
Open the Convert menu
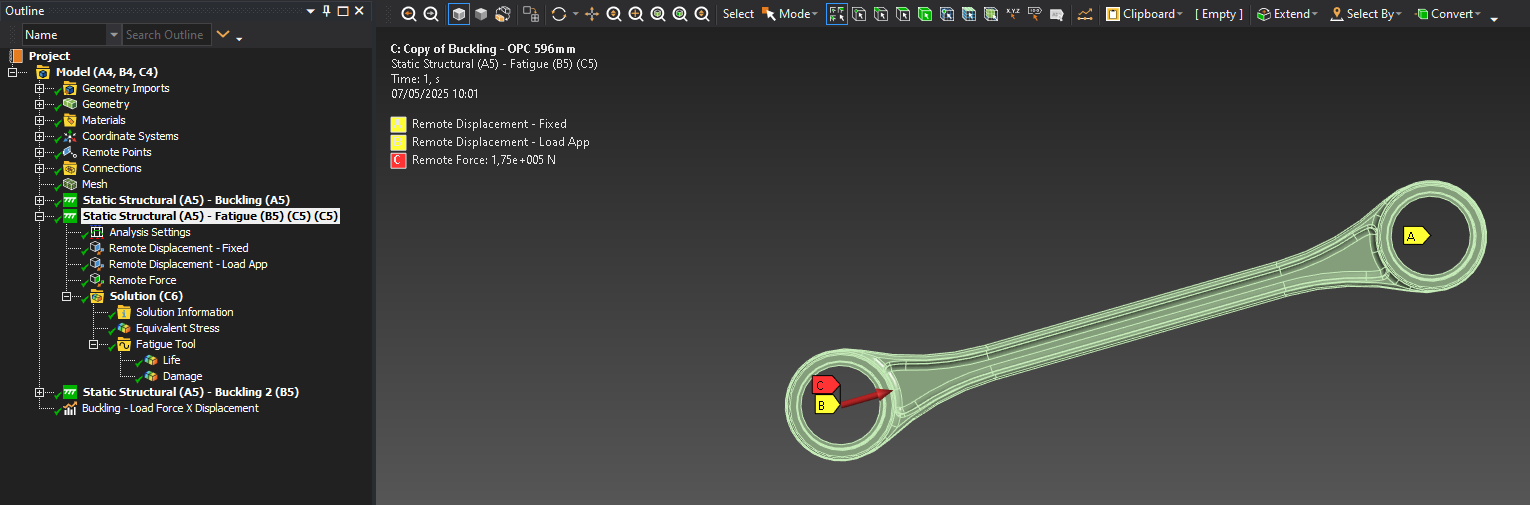tap(1446, 14)
